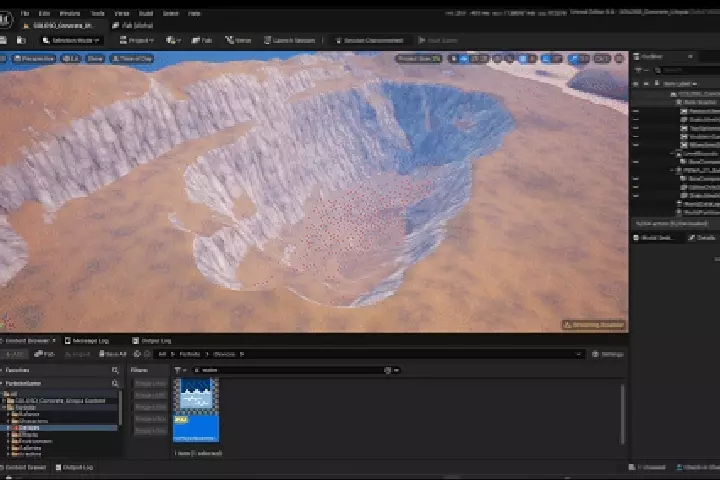Click the Time of Day viewport button
This screenshot has width=720, height=480.
pos(132,59)
